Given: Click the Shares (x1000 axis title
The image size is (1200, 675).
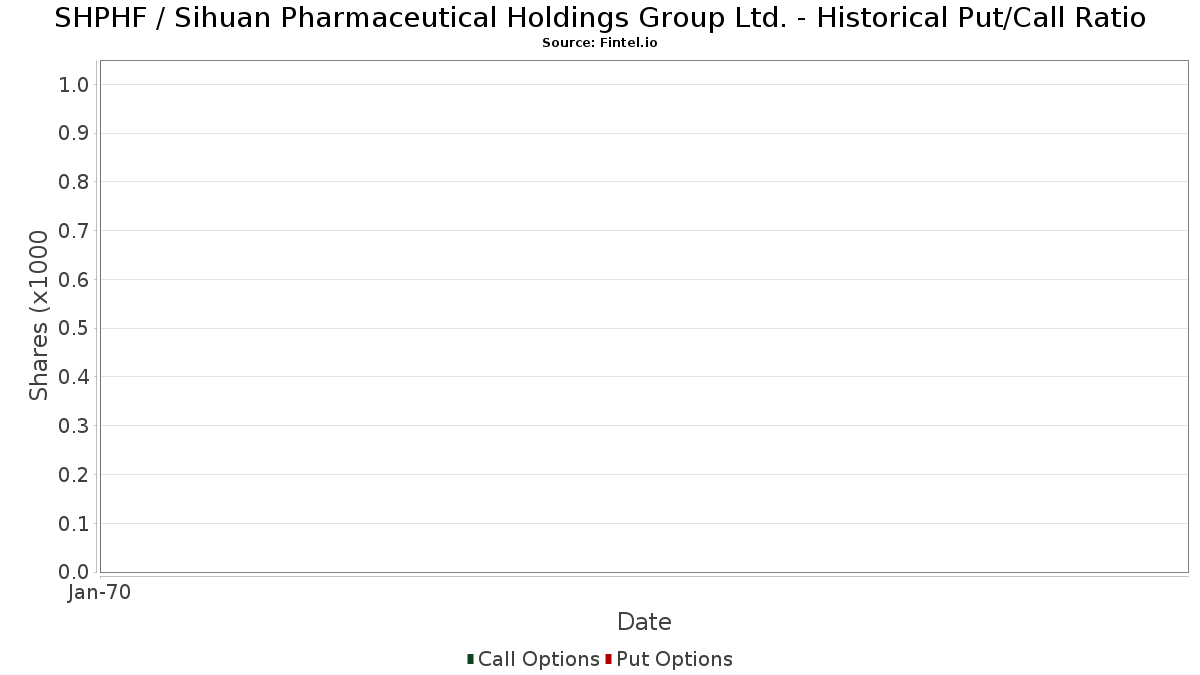Looking at the screenshot, I should (x=39, y=315).
